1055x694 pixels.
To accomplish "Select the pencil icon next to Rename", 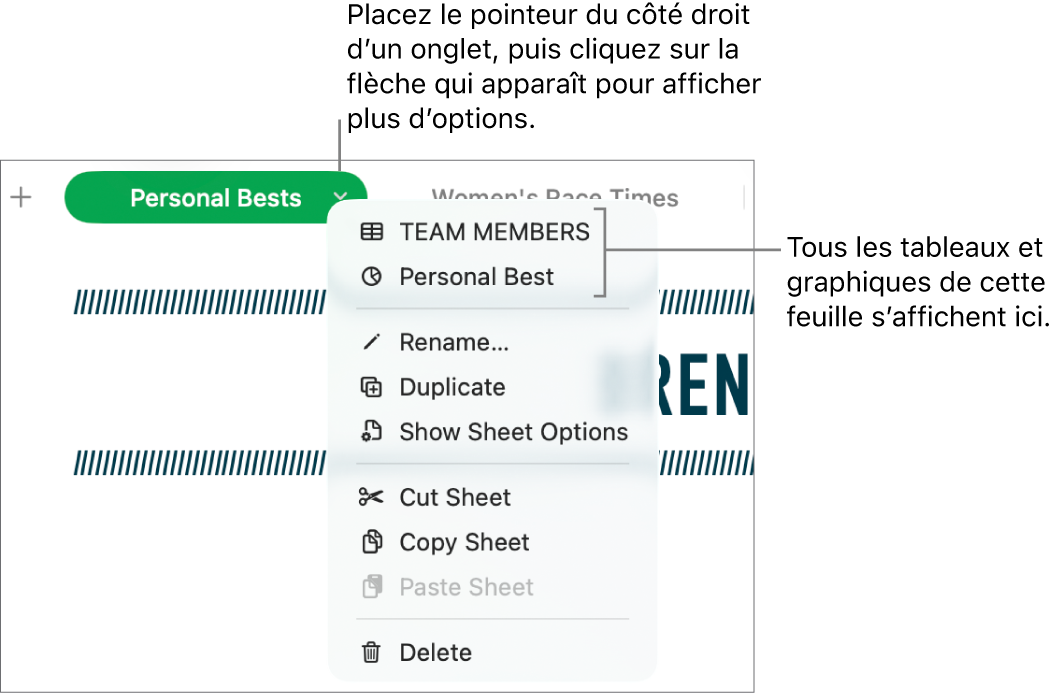I will (x=371, y=342).
